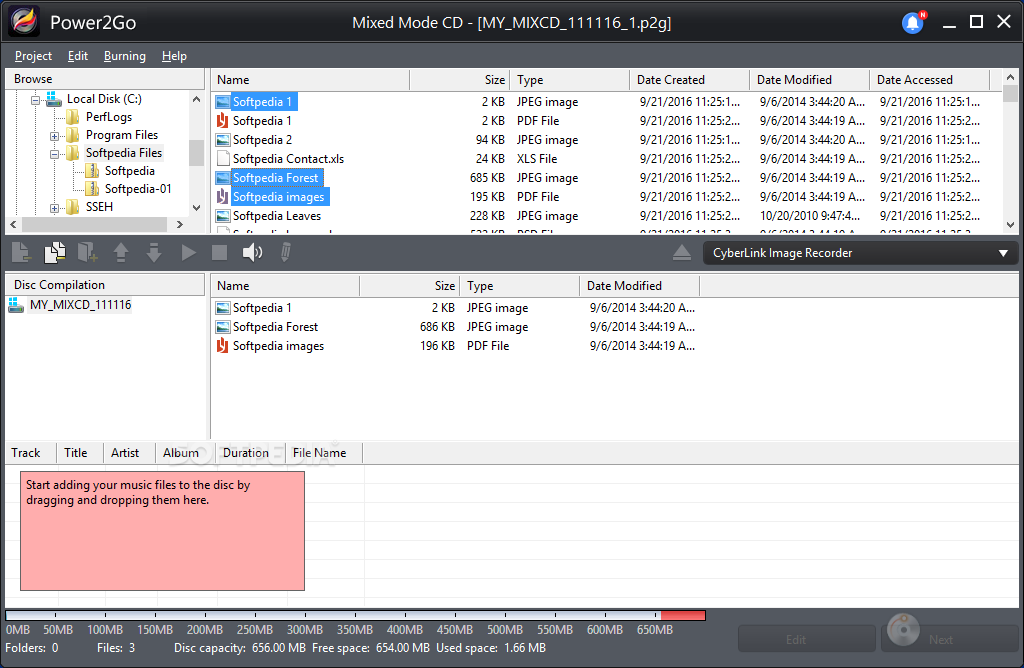Click the compilation Date Modified column header
The width and height of the screenshot is (1024, 668).
click(639, 286)
